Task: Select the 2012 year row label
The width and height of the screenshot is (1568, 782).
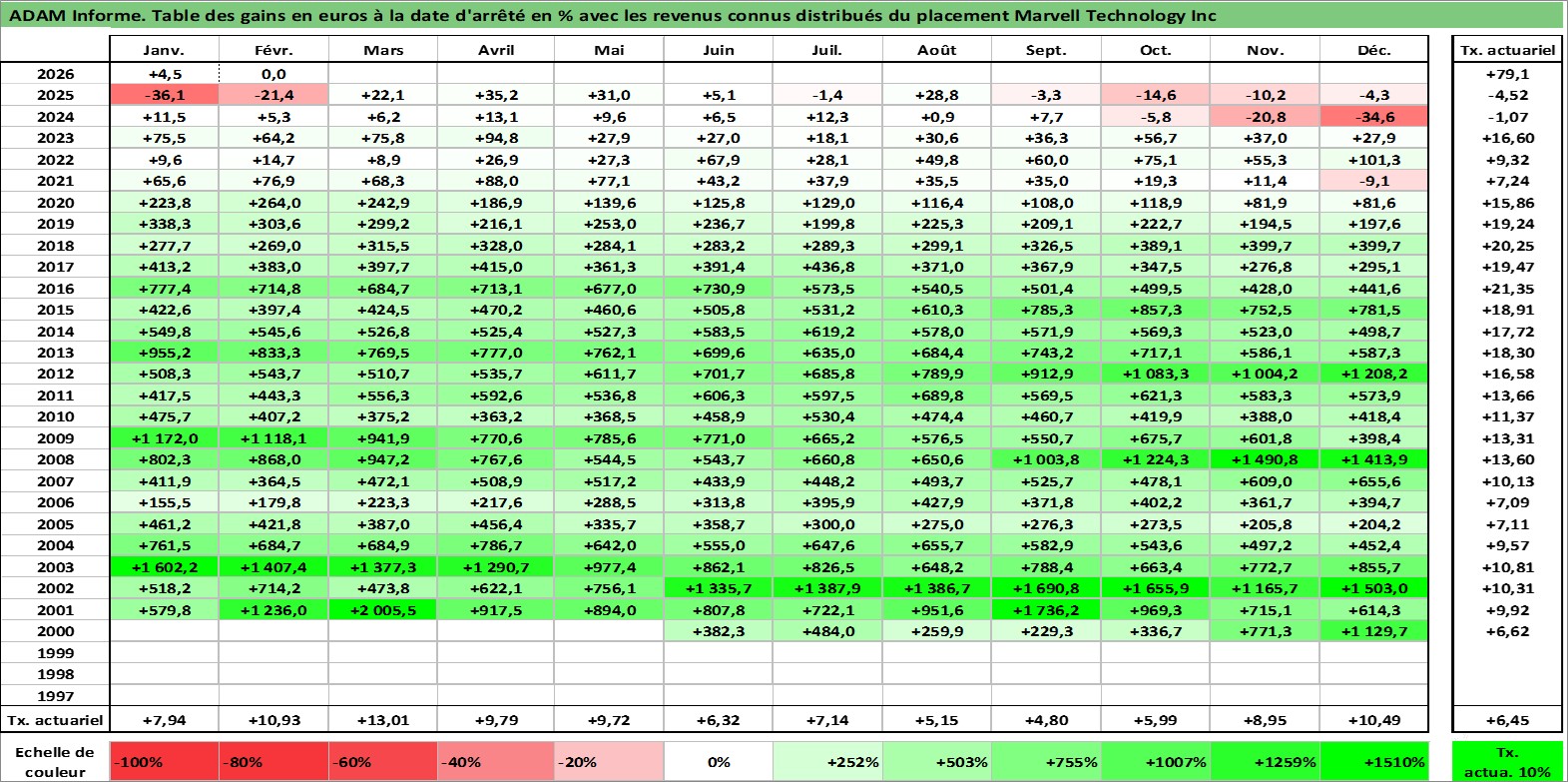Action: coord(55,374)
